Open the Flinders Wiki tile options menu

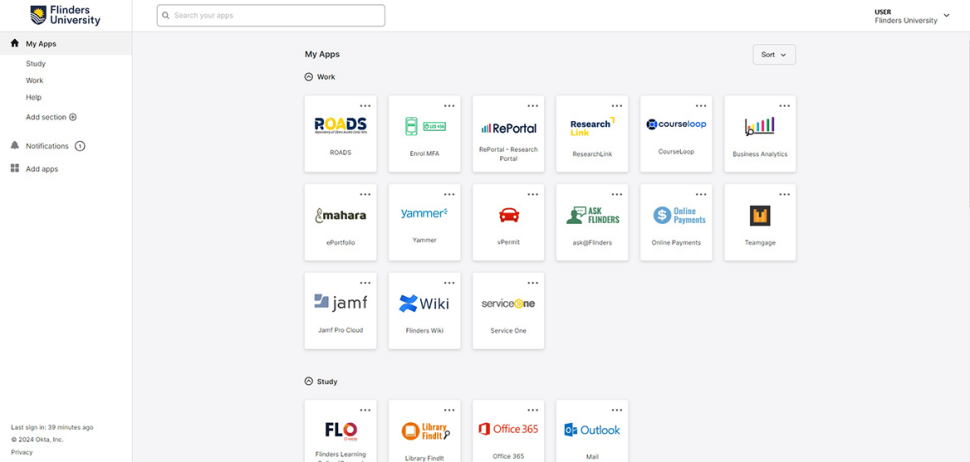pos(449,283)
